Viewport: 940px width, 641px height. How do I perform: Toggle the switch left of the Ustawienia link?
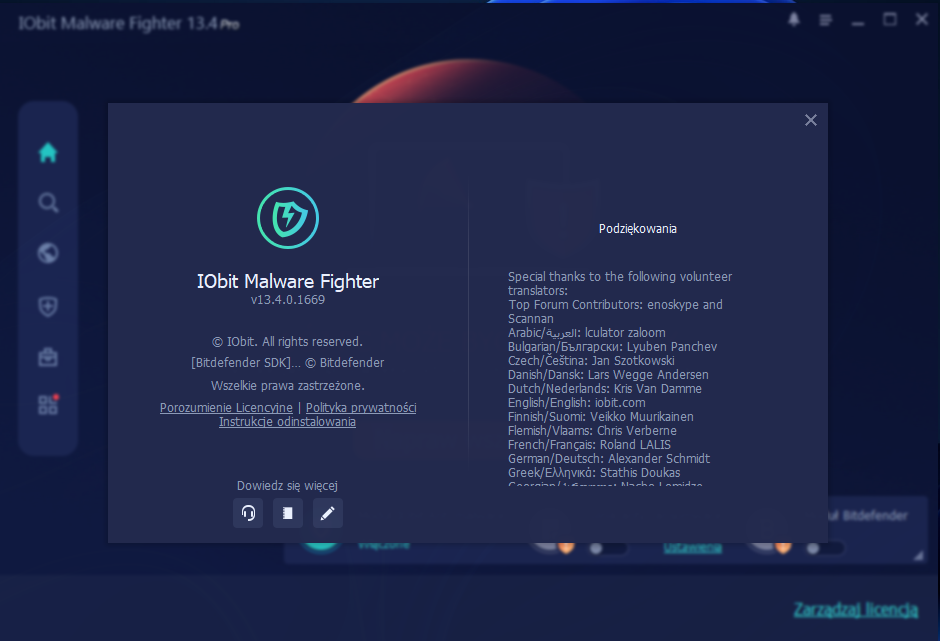[x=609, y=548]
